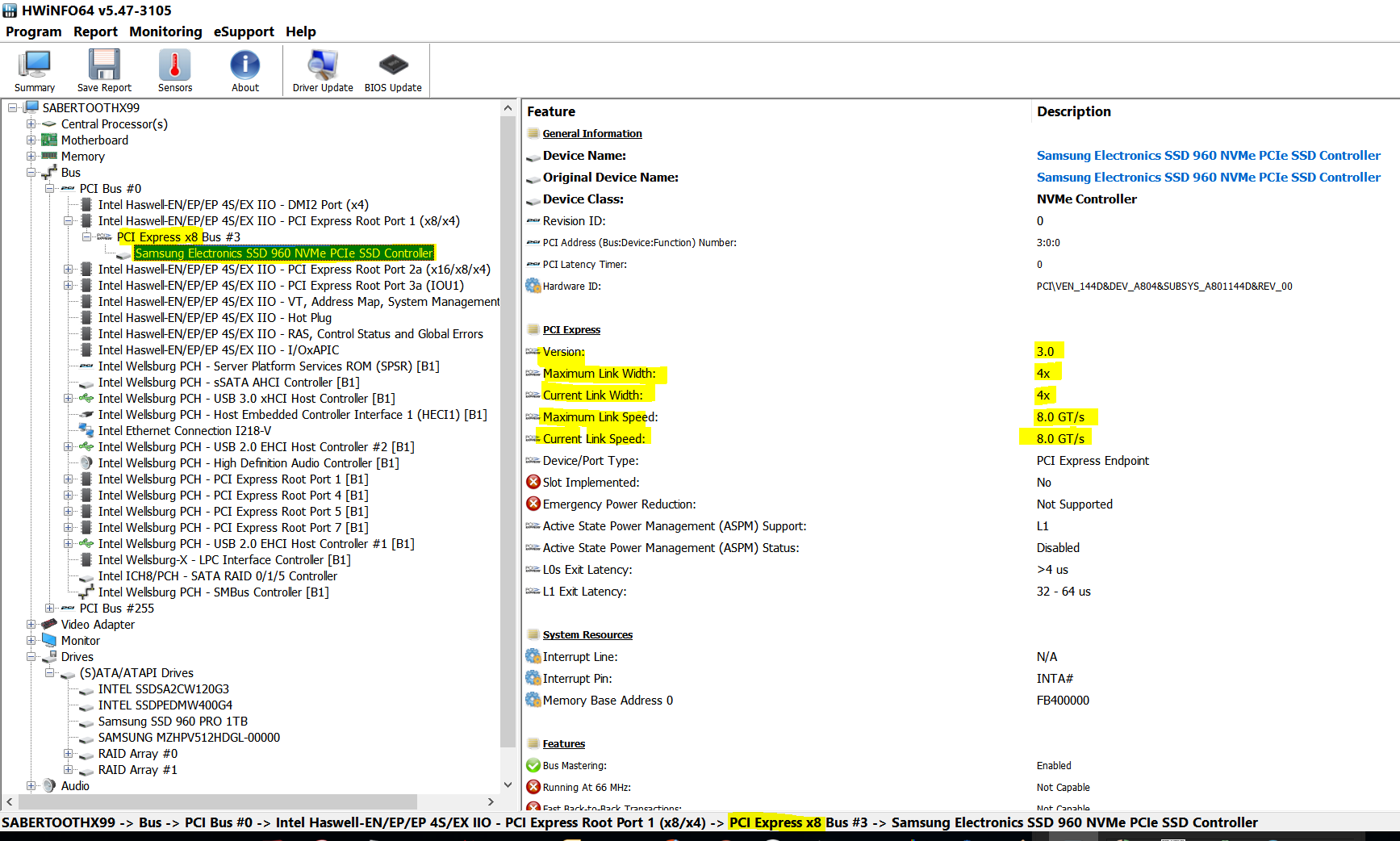The height and width of the screenshot is (841, 1400).
Task: Open the Help menu
Action: click(x=300, y=31)
